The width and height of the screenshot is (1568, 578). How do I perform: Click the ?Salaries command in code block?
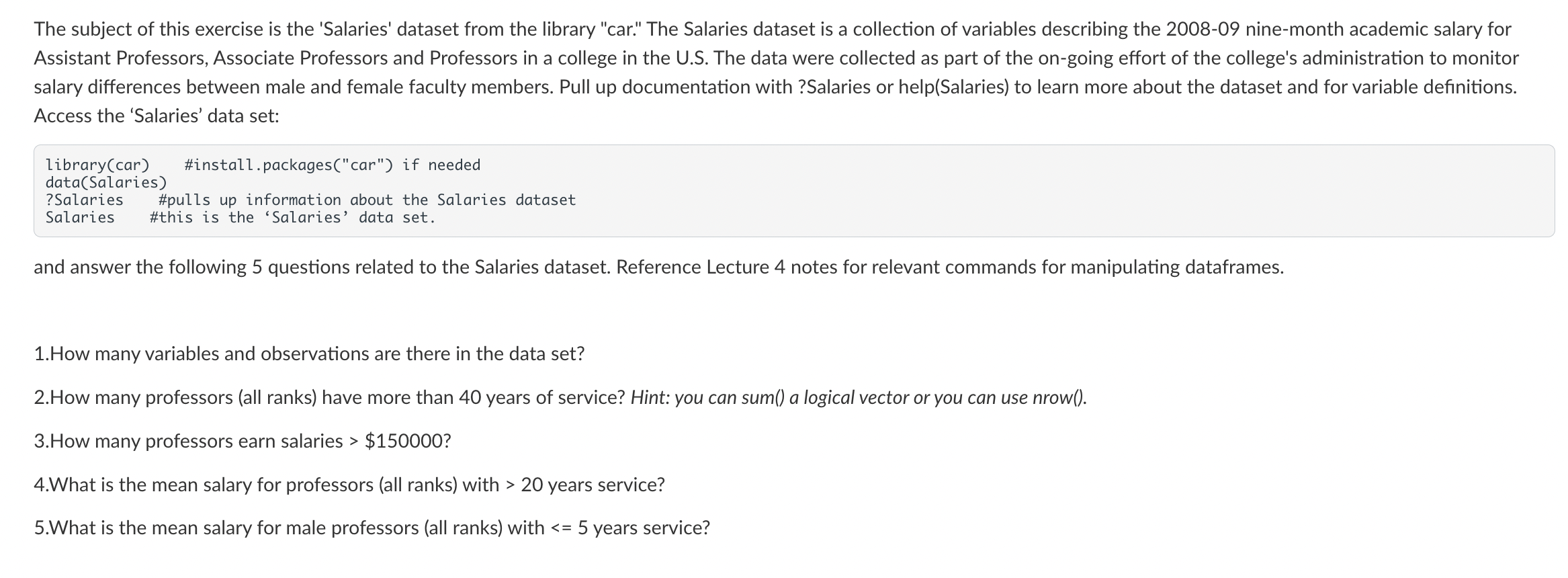click(x=85, y=200)
